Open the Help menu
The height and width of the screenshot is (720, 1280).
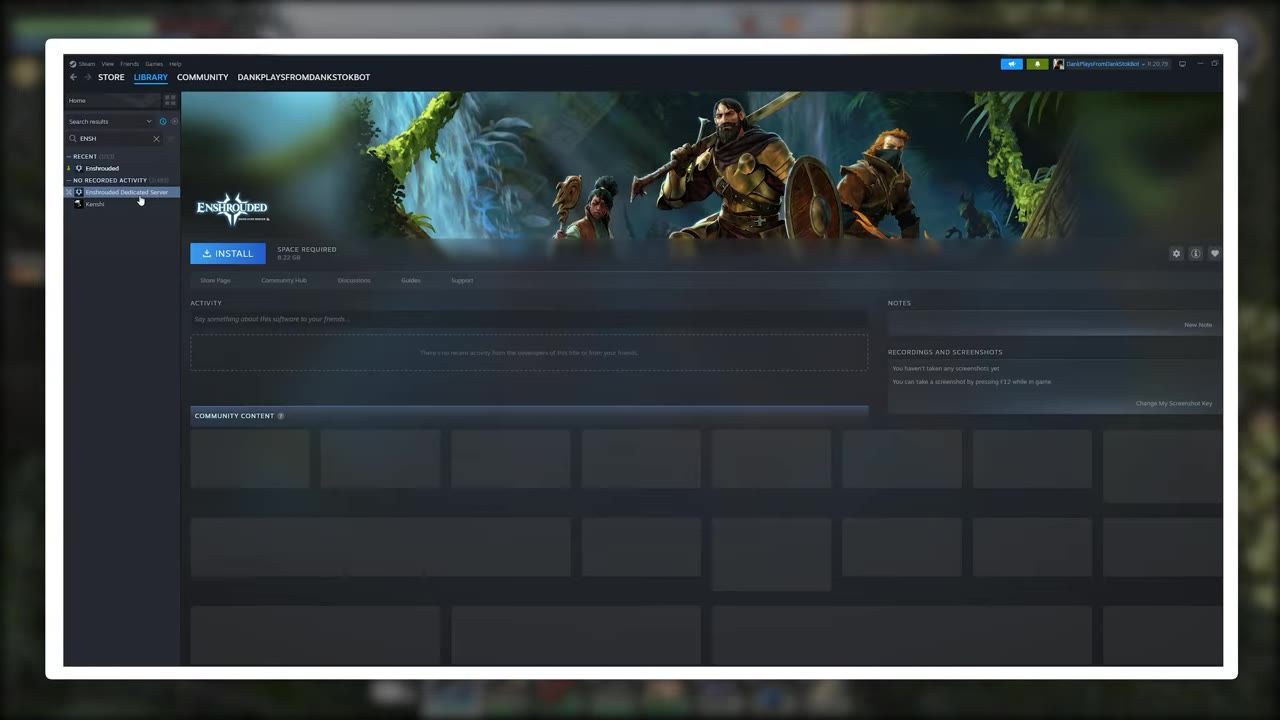tap(175, 64)
